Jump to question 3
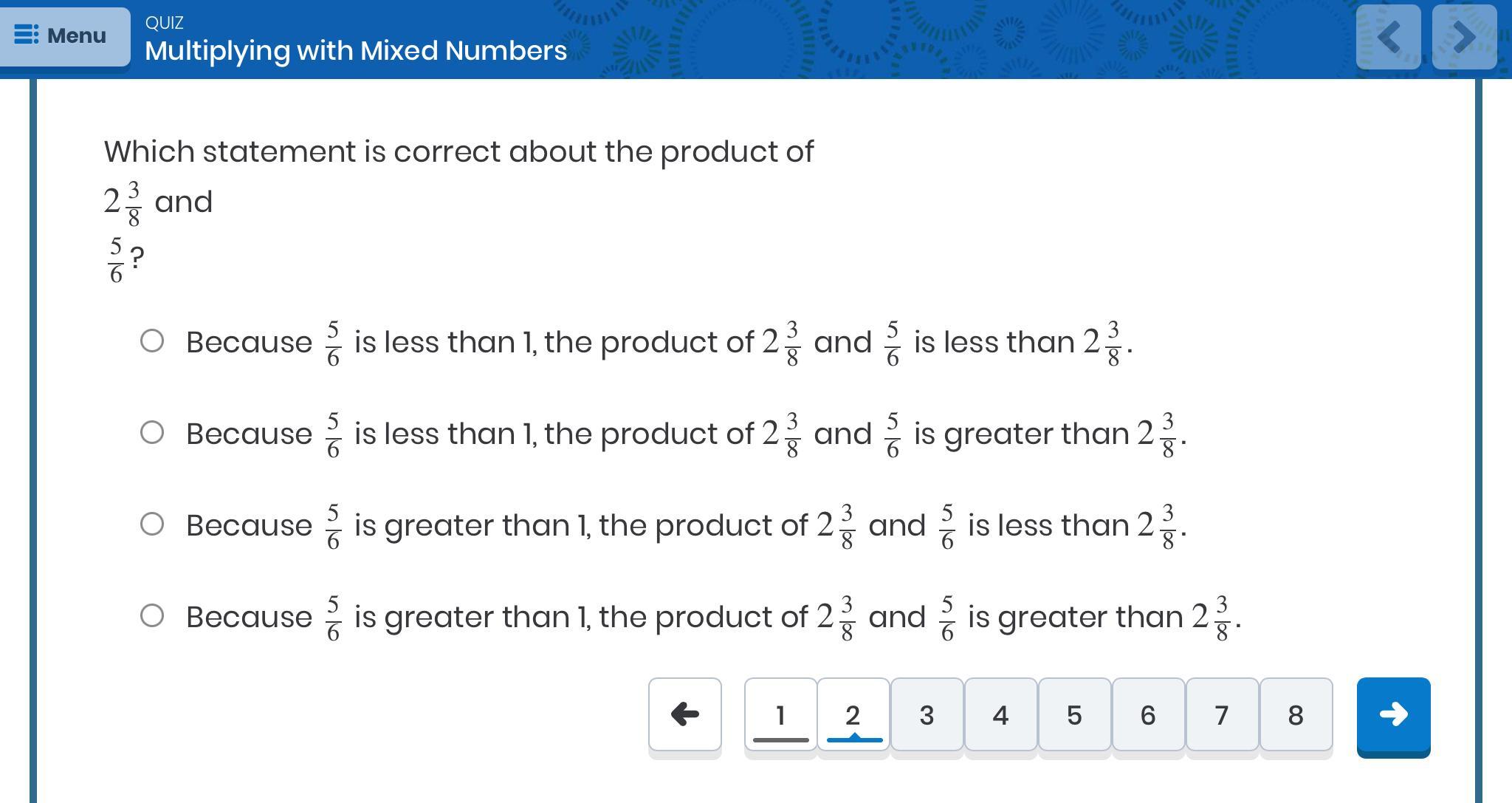1512x803 pixels. click(x=927, y=714)
